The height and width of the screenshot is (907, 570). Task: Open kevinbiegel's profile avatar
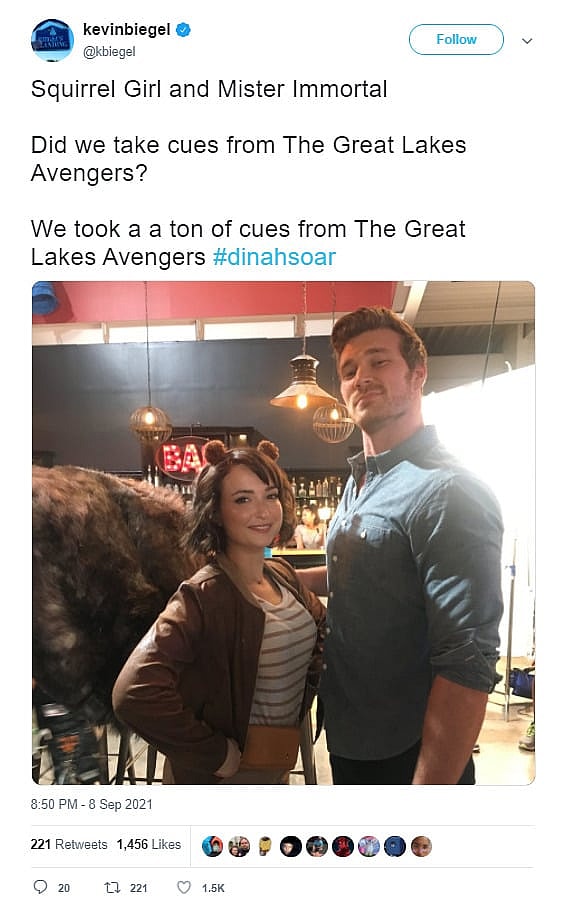(x=52, y=40)
